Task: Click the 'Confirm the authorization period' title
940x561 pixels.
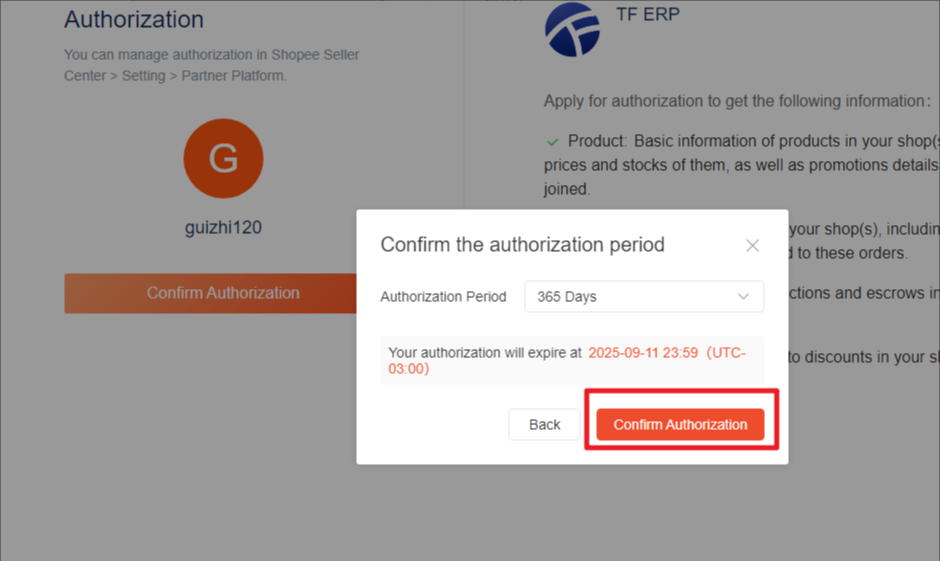Action: [x=523, y=245]
